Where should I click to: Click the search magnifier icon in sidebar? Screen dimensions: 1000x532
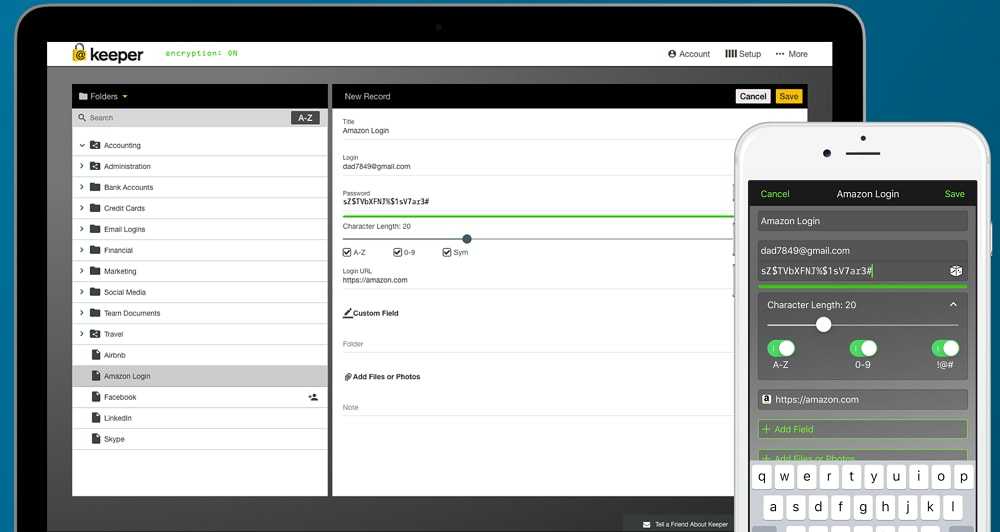coord(83,118)
